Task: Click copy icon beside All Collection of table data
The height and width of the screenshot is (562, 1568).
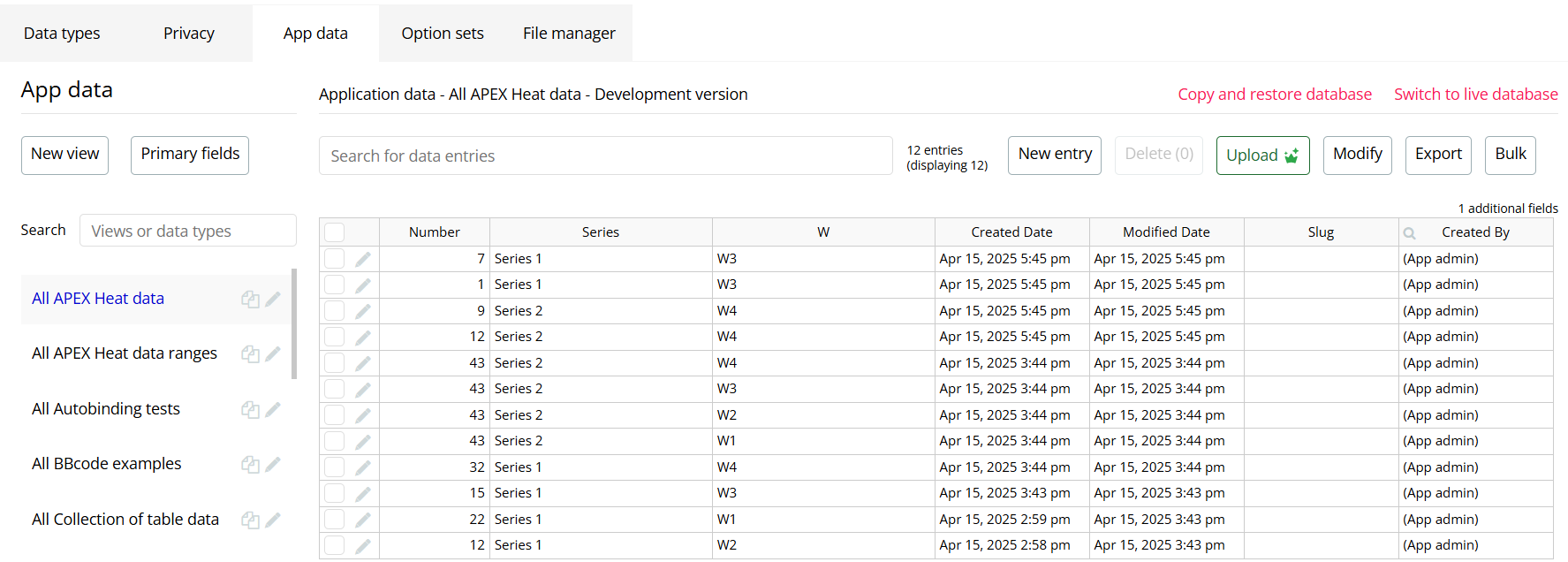Action: pos(250,520)
